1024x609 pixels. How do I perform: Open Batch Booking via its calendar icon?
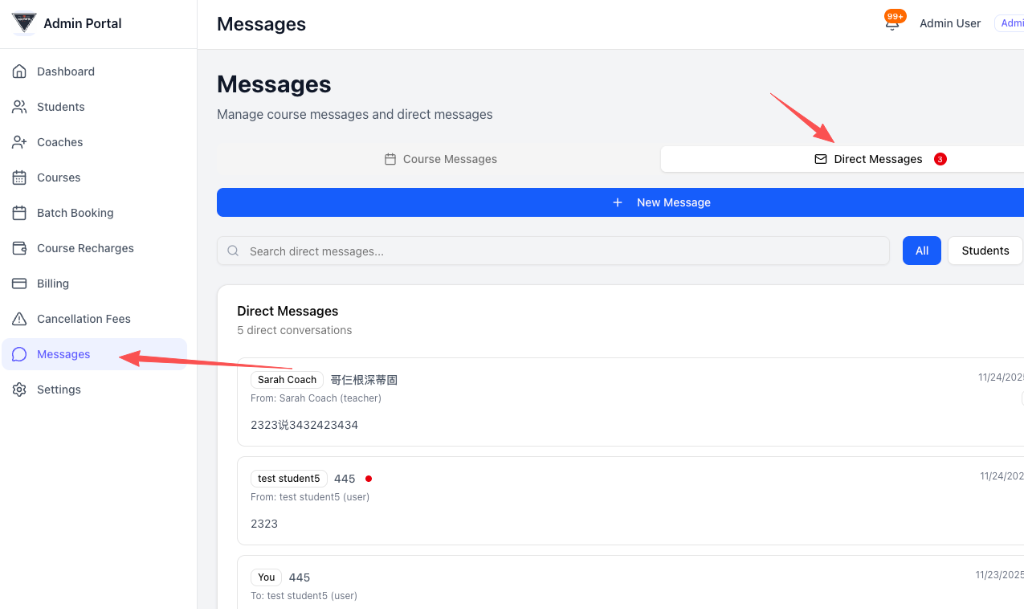click(x=21, y=212)
